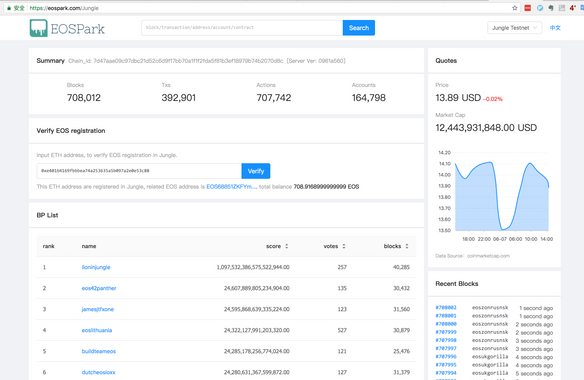Open jamesjtfxone producer page
Viewport: 584px width, 380px height.
[98, 309]
